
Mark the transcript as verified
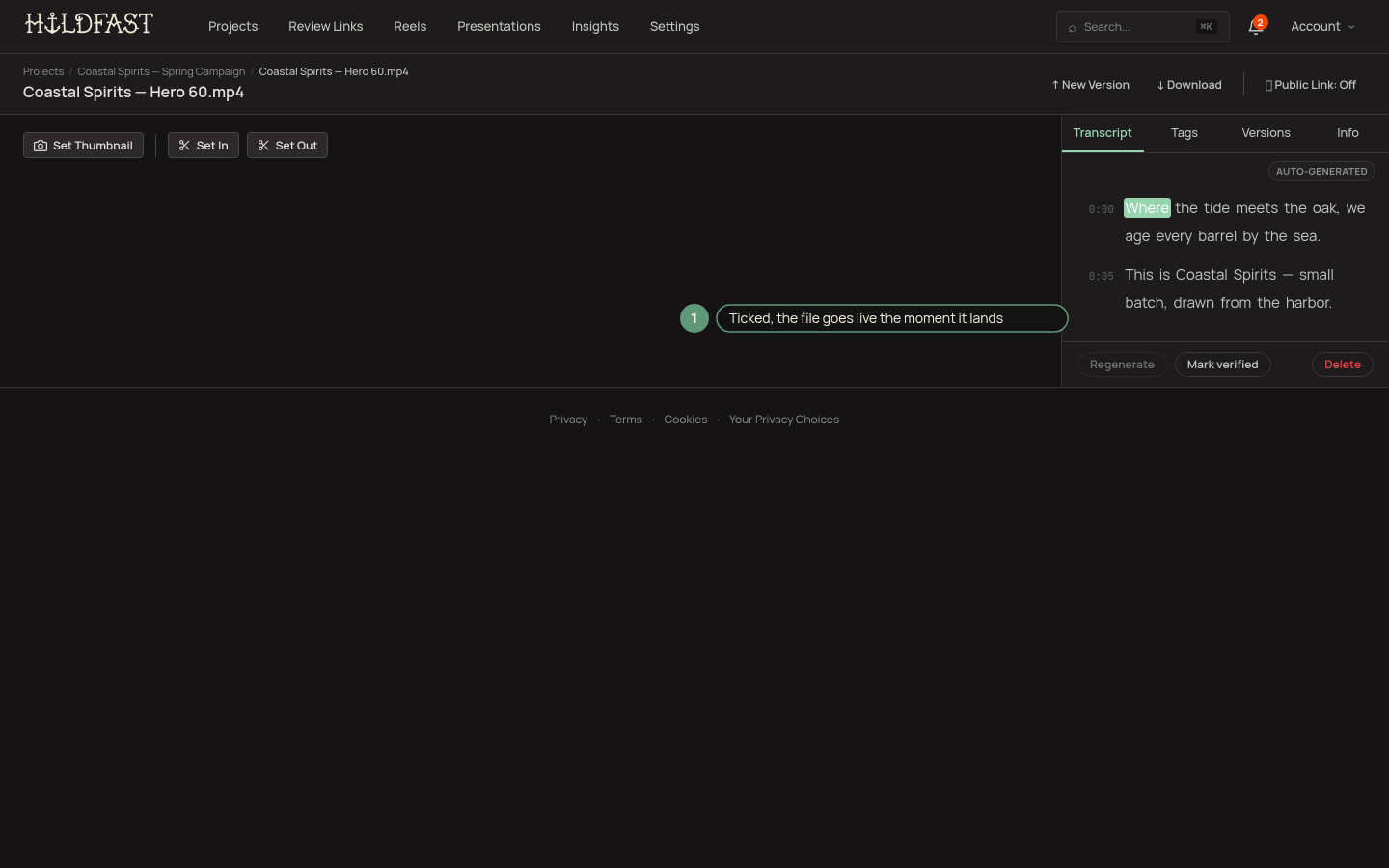[x=1222, y=365]
